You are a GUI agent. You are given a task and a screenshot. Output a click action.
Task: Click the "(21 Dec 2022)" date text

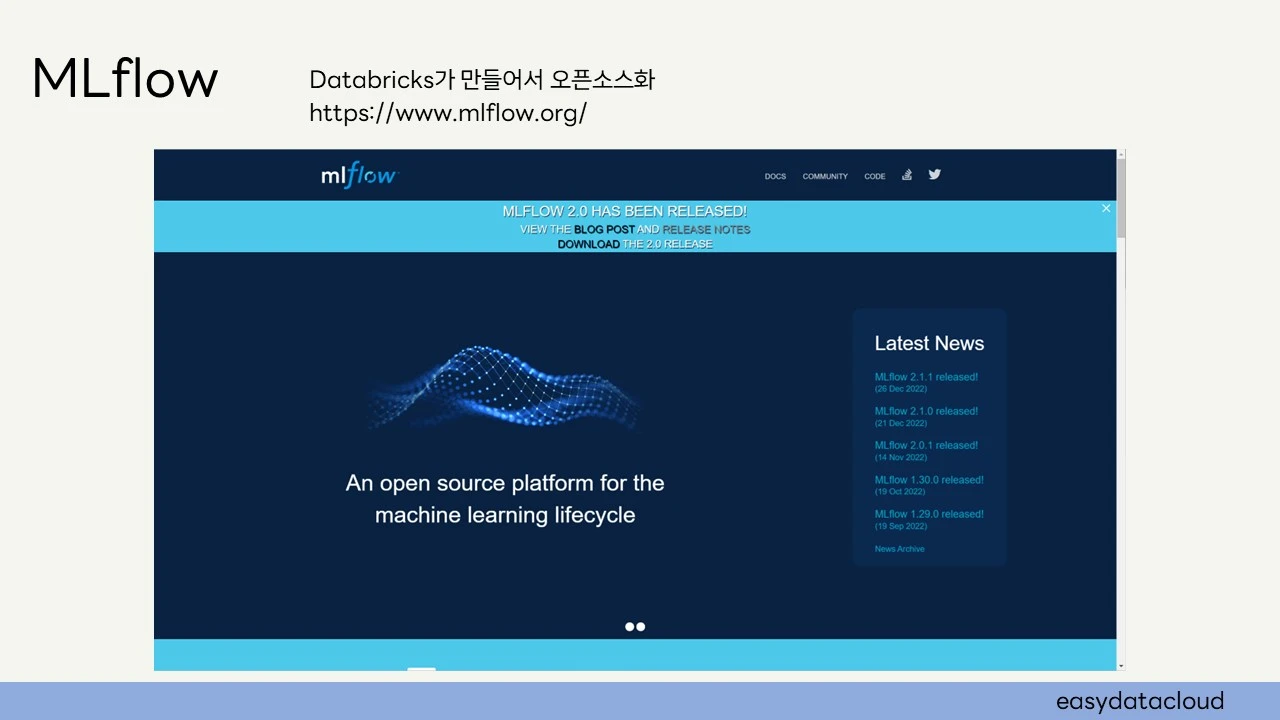pos(900,423)
